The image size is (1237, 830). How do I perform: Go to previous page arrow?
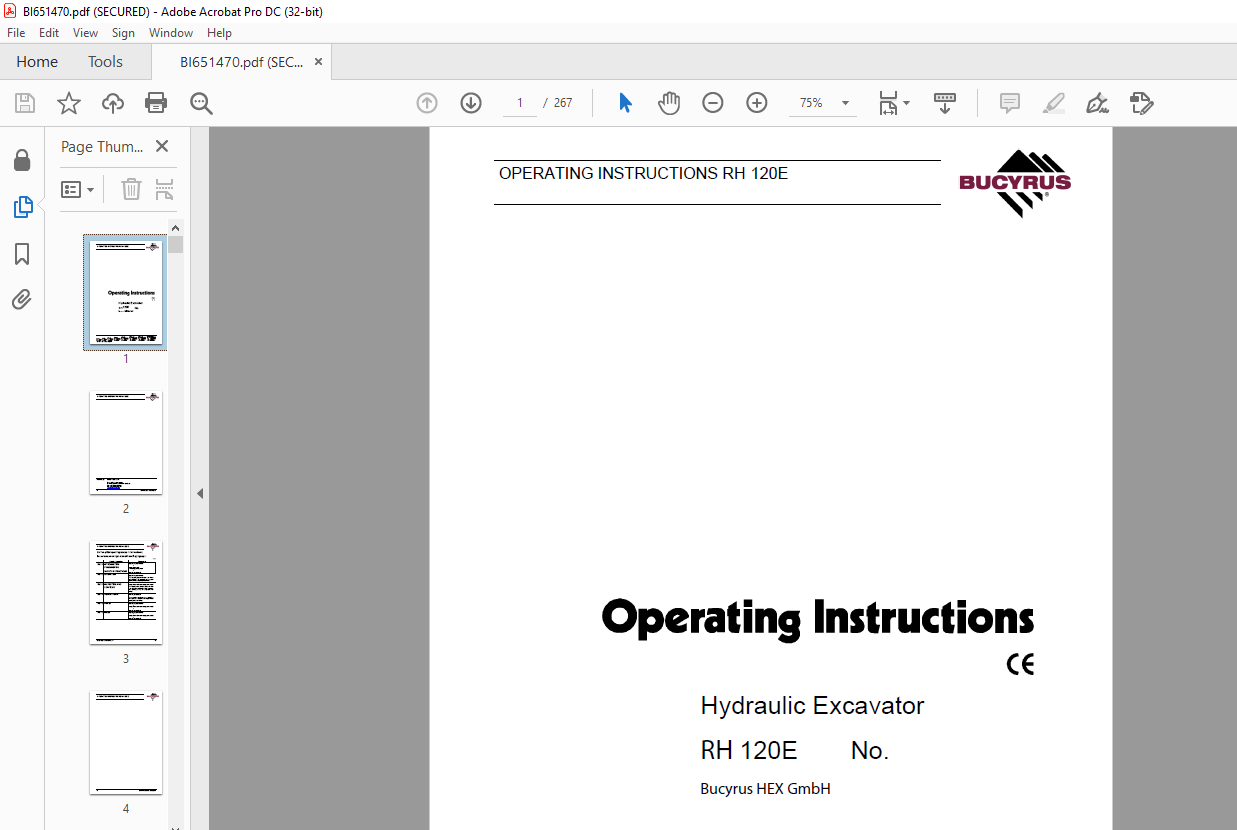pos(427,103)
